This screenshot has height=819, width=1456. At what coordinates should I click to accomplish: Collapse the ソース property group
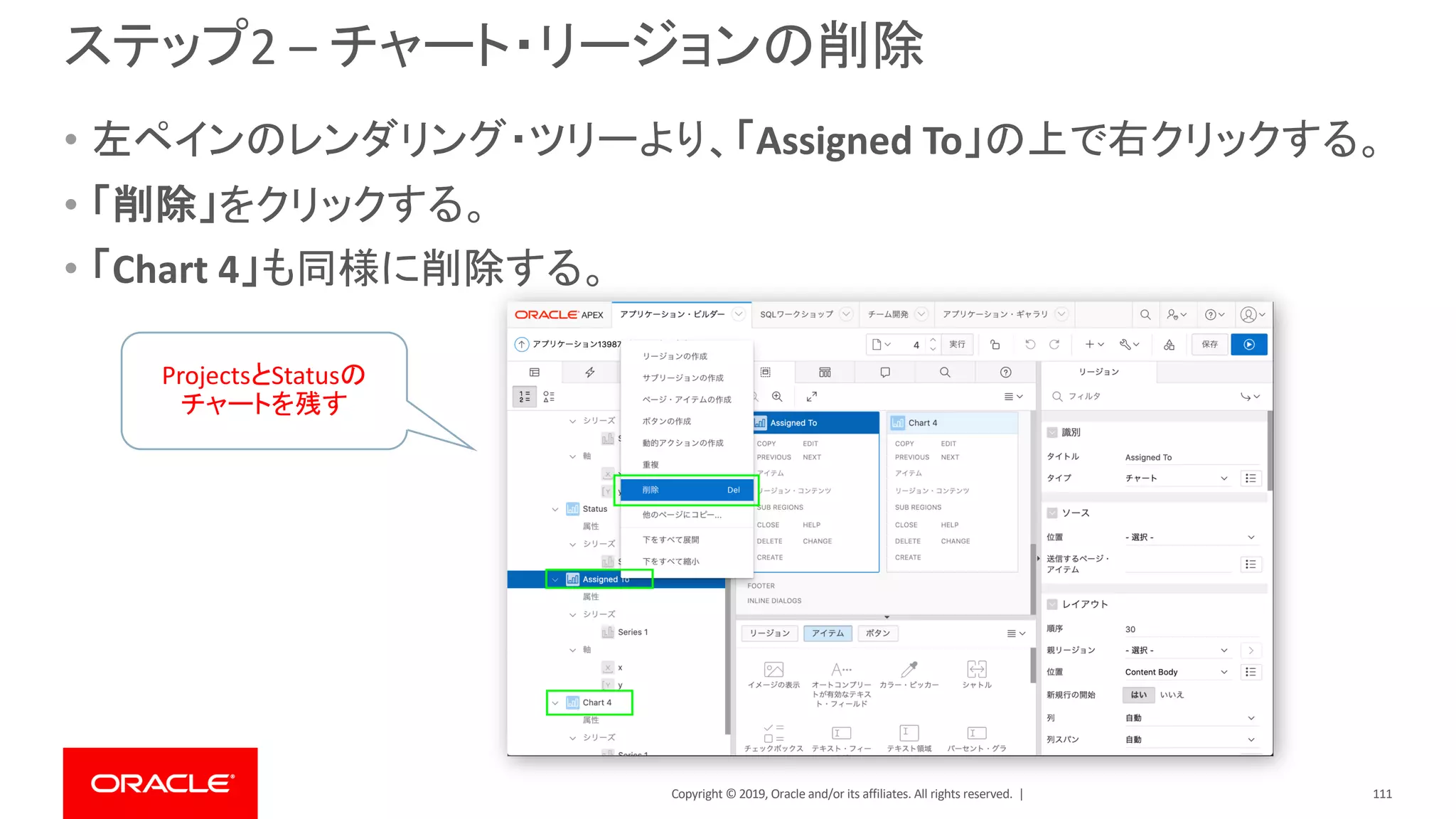coord(1052,513)
